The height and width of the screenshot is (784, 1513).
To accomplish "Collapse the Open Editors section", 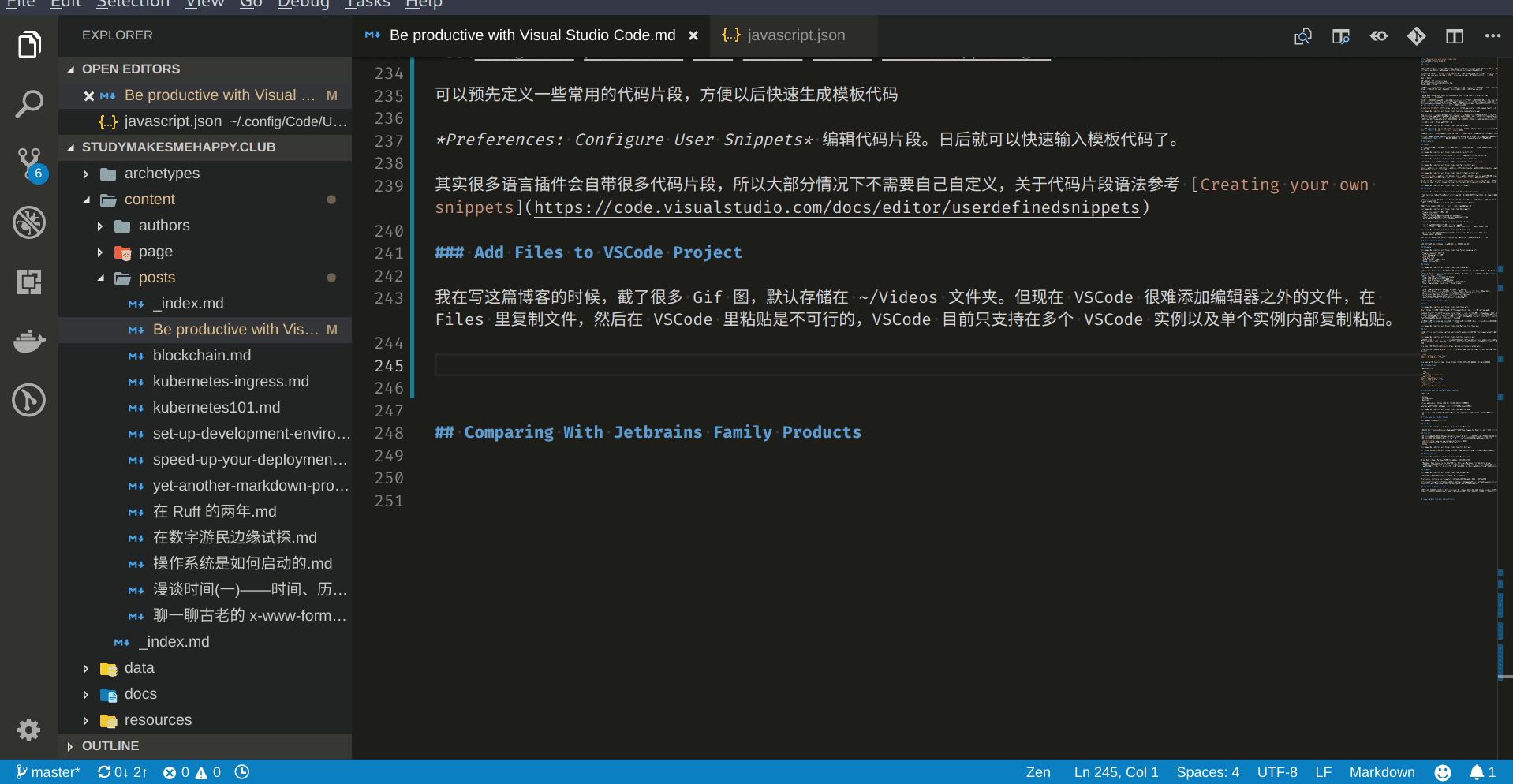I will 205,69.
